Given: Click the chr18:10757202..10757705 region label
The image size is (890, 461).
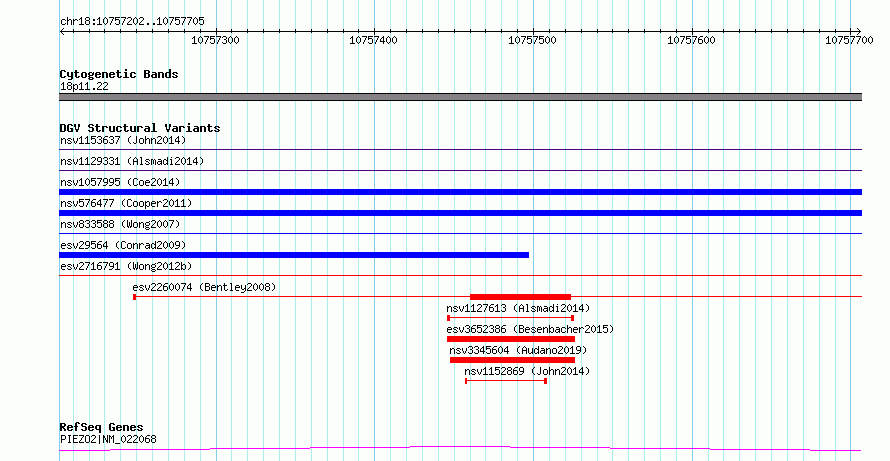Looking at the screenshot, I should 132,22.
